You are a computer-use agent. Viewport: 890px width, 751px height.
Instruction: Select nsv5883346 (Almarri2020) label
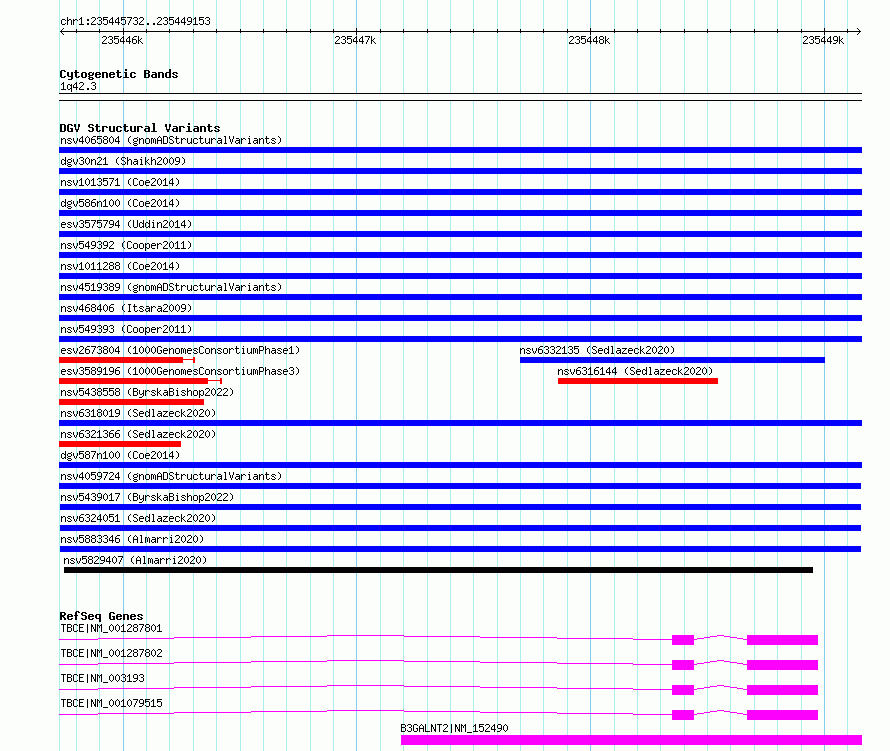(x=132, y=539)
